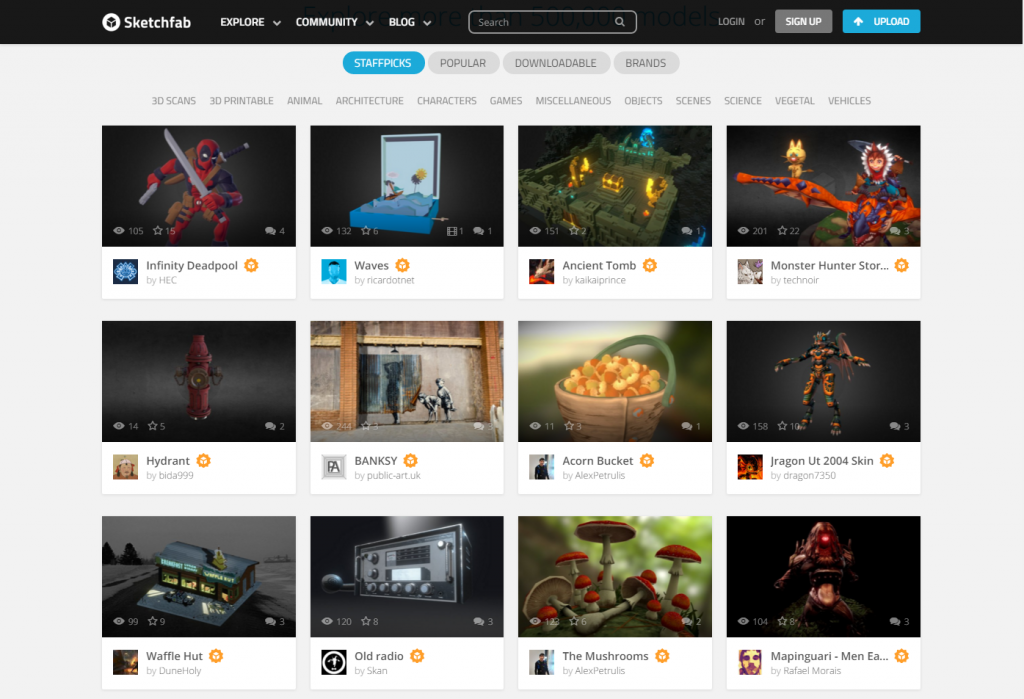Image resolution: width=1024 pixels, height=699 pixels.
Task: Filter by VEHICLES category
Action: (x=850, y=101)
